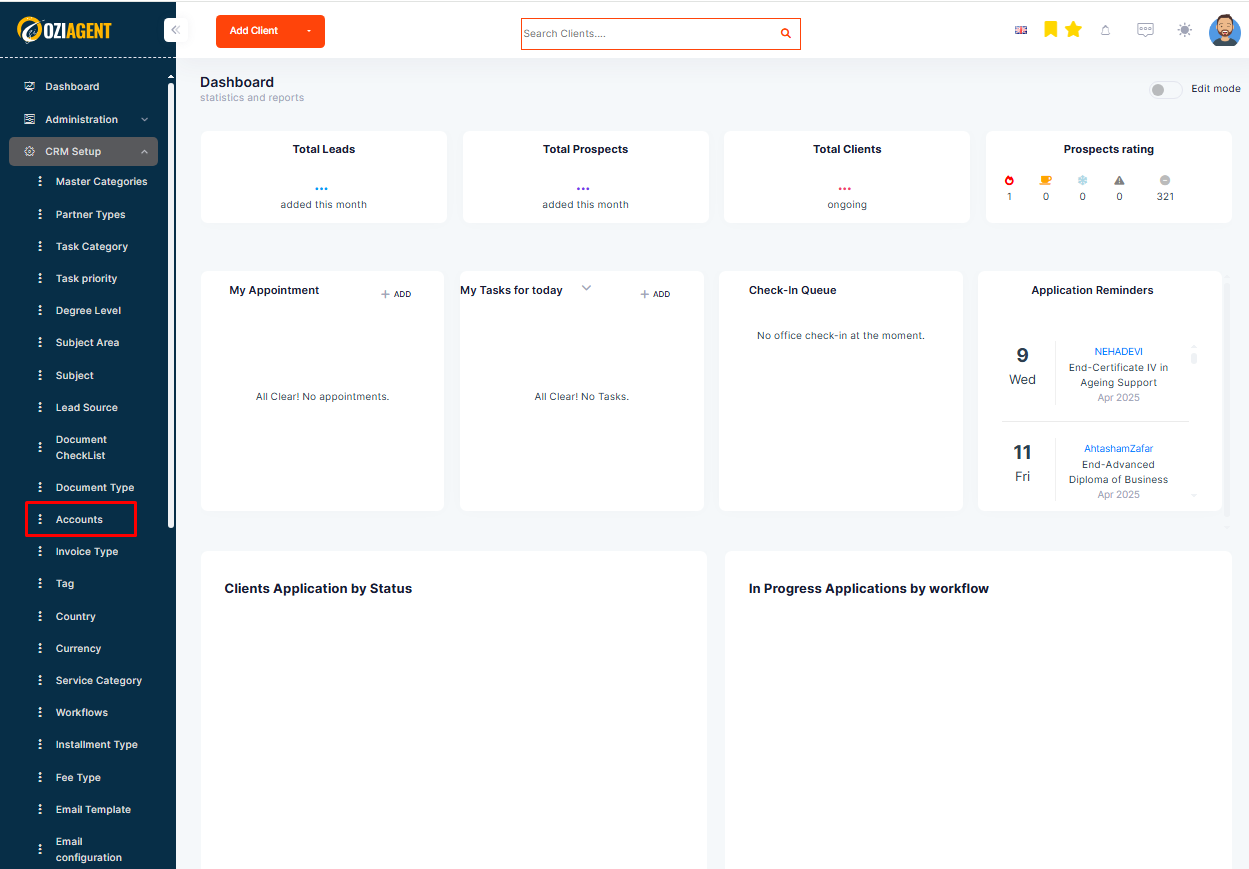Select Workflows from CRM Setup menu

tap(82, 713)
